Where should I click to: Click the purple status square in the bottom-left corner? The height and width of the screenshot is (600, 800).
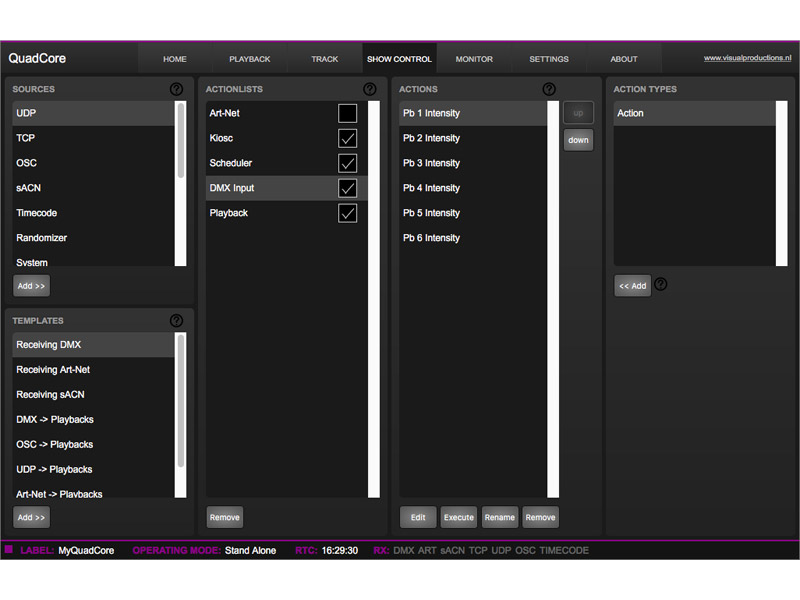click(x=8, y=550)
